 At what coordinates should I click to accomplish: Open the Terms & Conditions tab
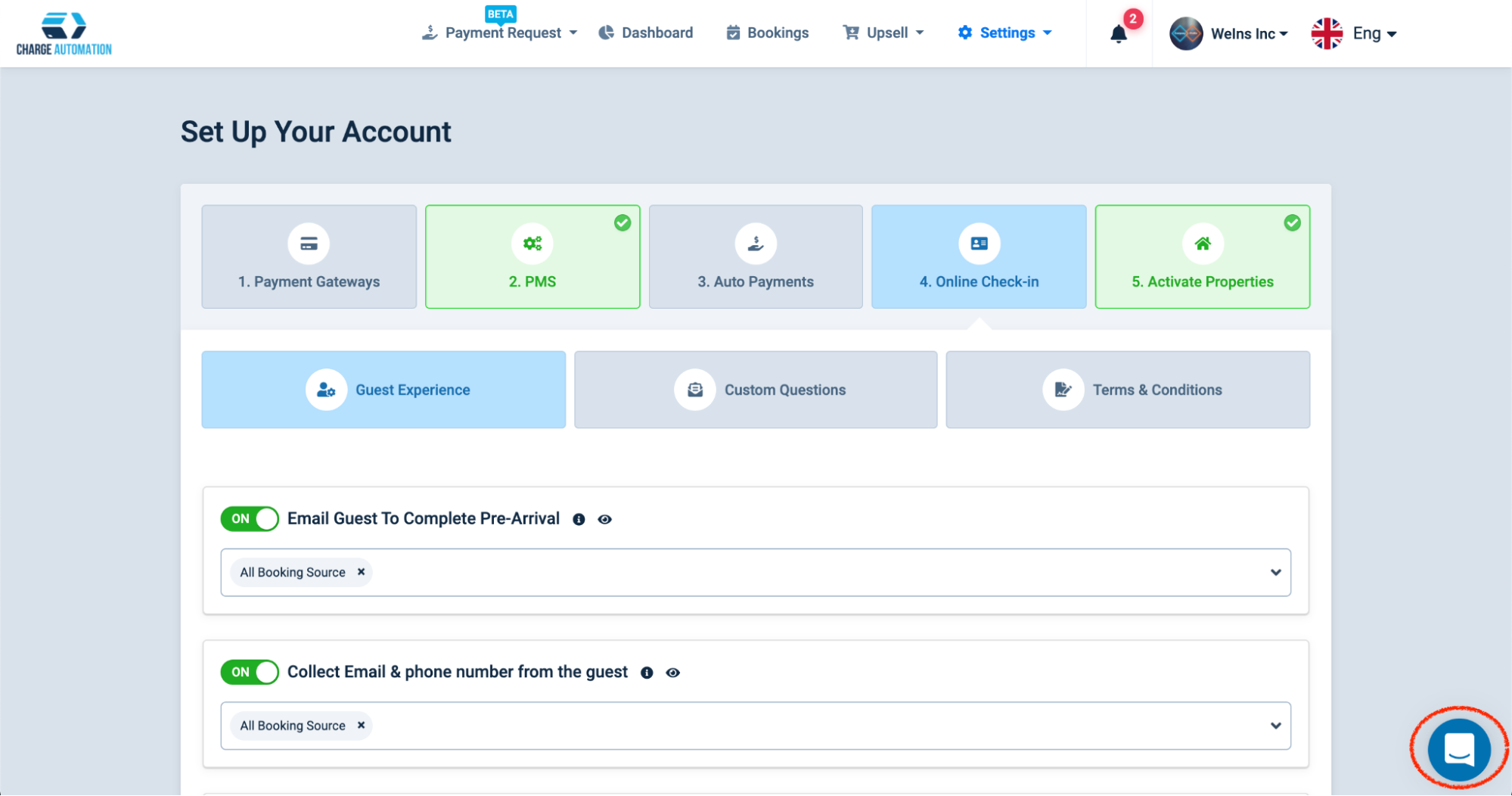1127,390
